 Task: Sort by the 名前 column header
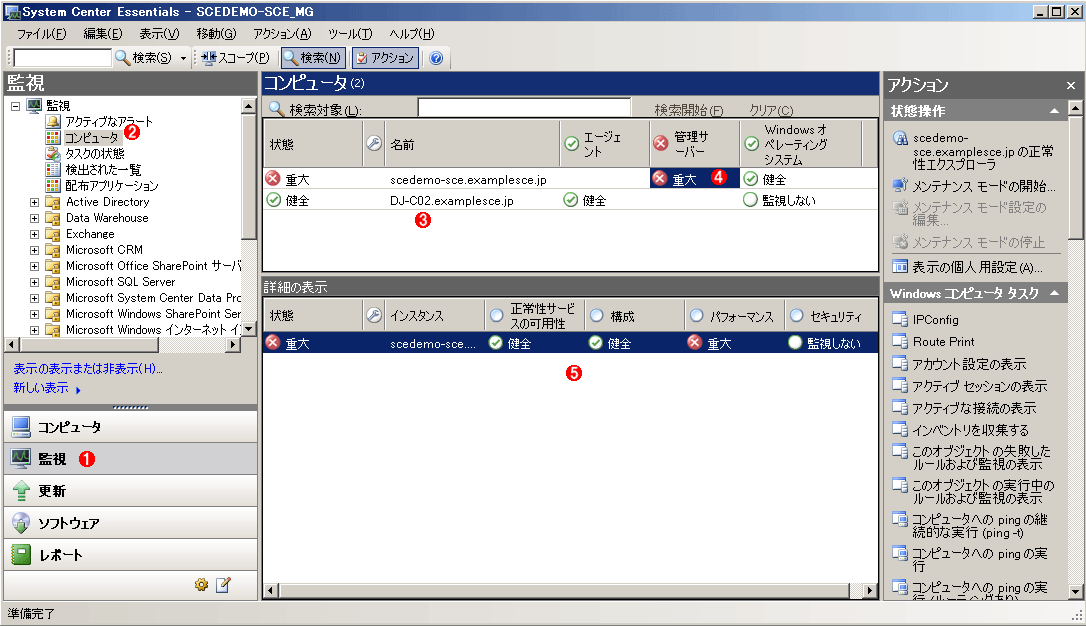point(472,145)
